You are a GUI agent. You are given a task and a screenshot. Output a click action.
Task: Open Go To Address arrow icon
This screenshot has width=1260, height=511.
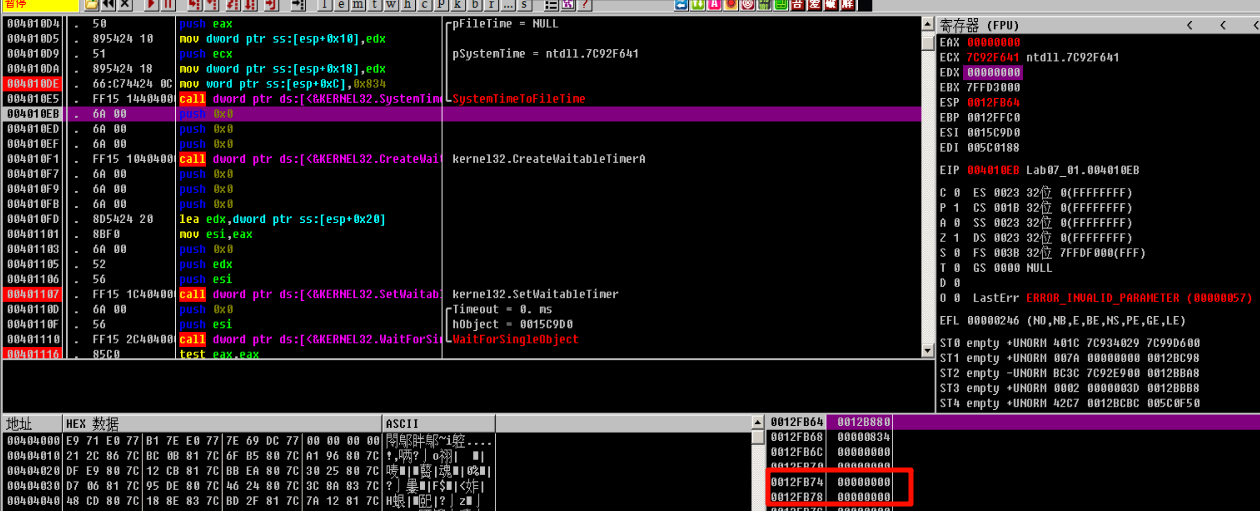(298, 5)
